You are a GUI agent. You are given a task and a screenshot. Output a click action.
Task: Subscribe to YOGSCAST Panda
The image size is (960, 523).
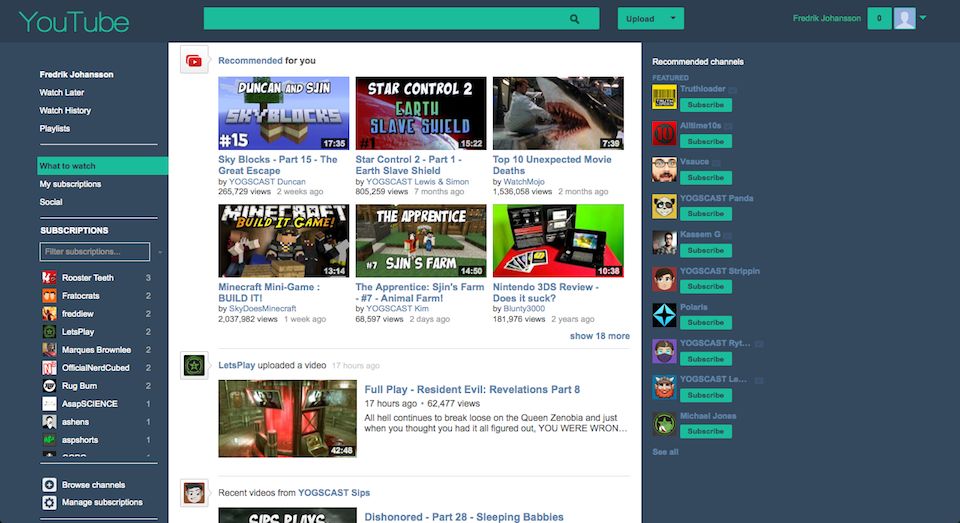tap(705, 214)
